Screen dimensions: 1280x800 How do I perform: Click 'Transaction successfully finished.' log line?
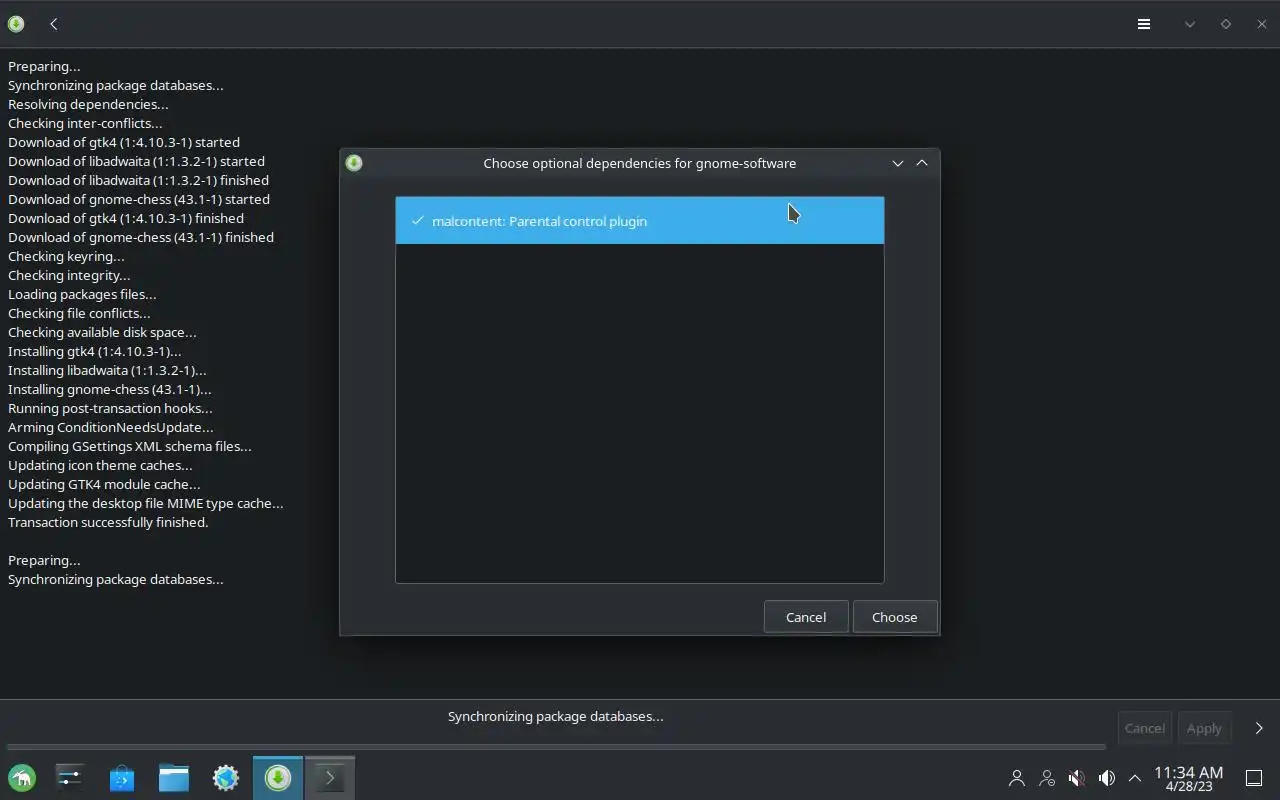coord(108,522)
